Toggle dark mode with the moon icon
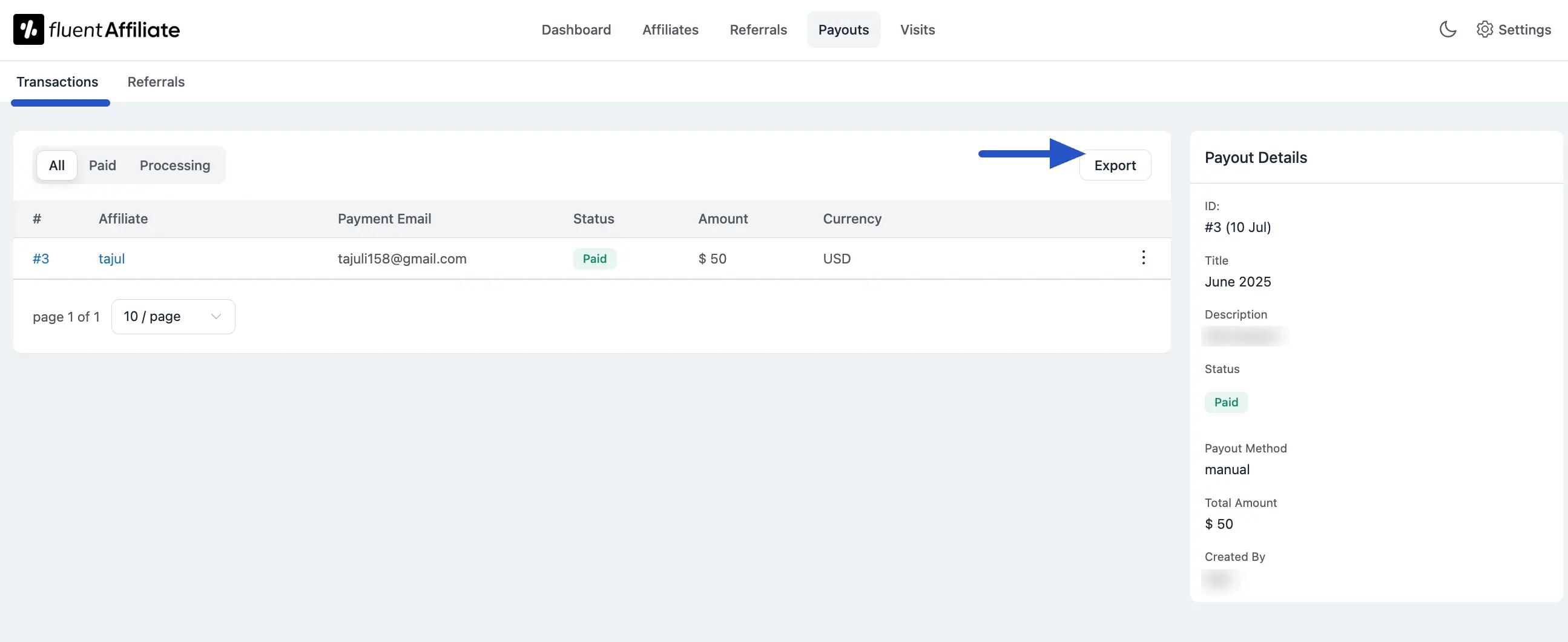Viewport: 1568px width, 642px height. click(1448, 29)
